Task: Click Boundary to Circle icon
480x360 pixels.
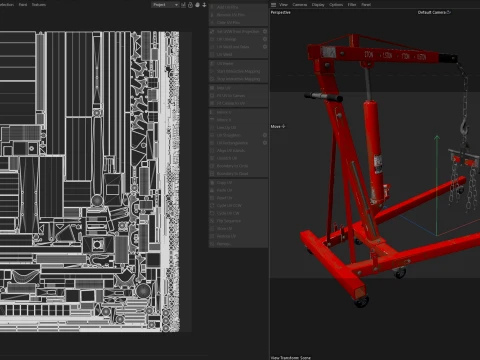Action: (212, 166)
